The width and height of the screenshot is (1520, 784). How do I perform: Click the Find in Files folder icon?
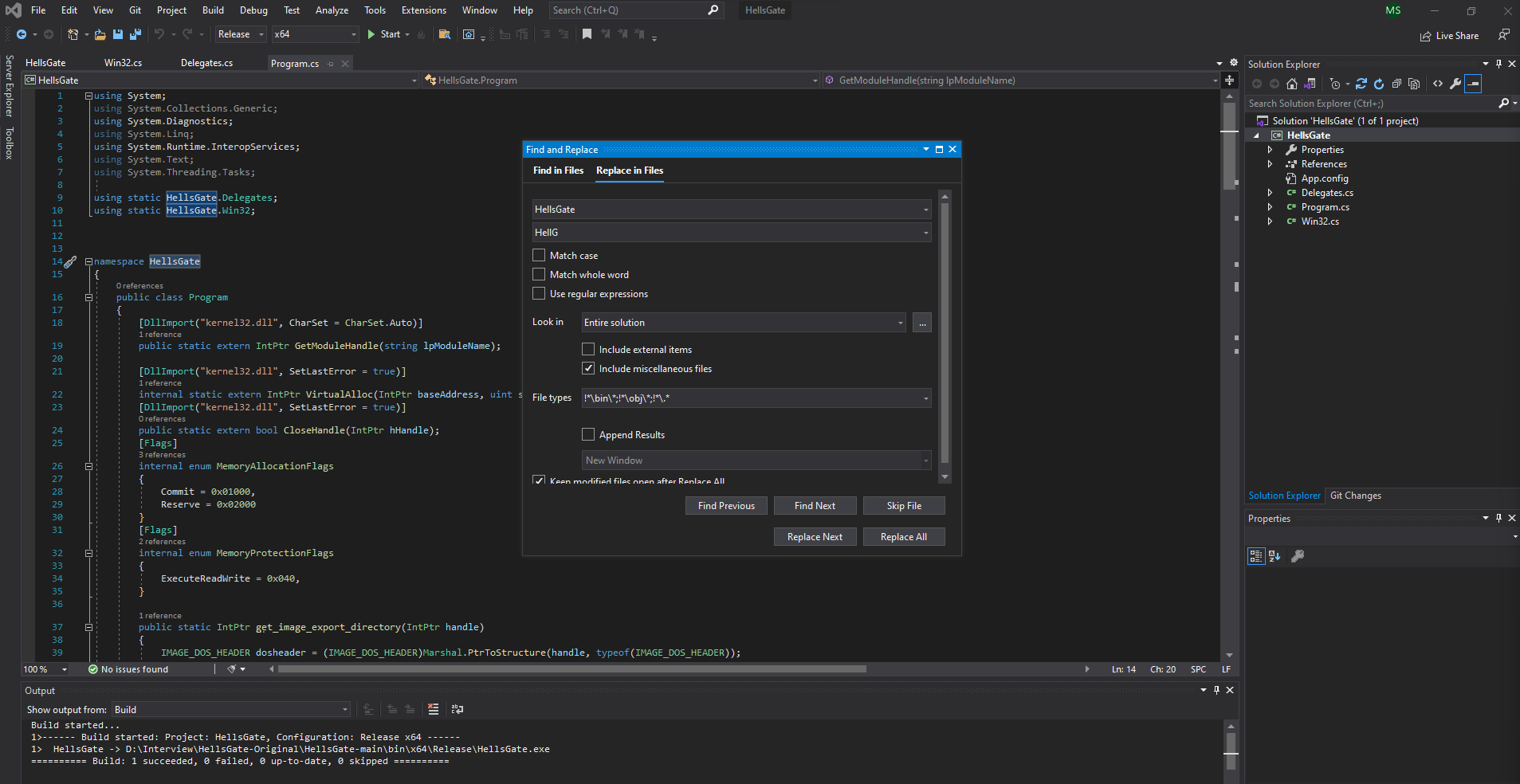(444, 34)
